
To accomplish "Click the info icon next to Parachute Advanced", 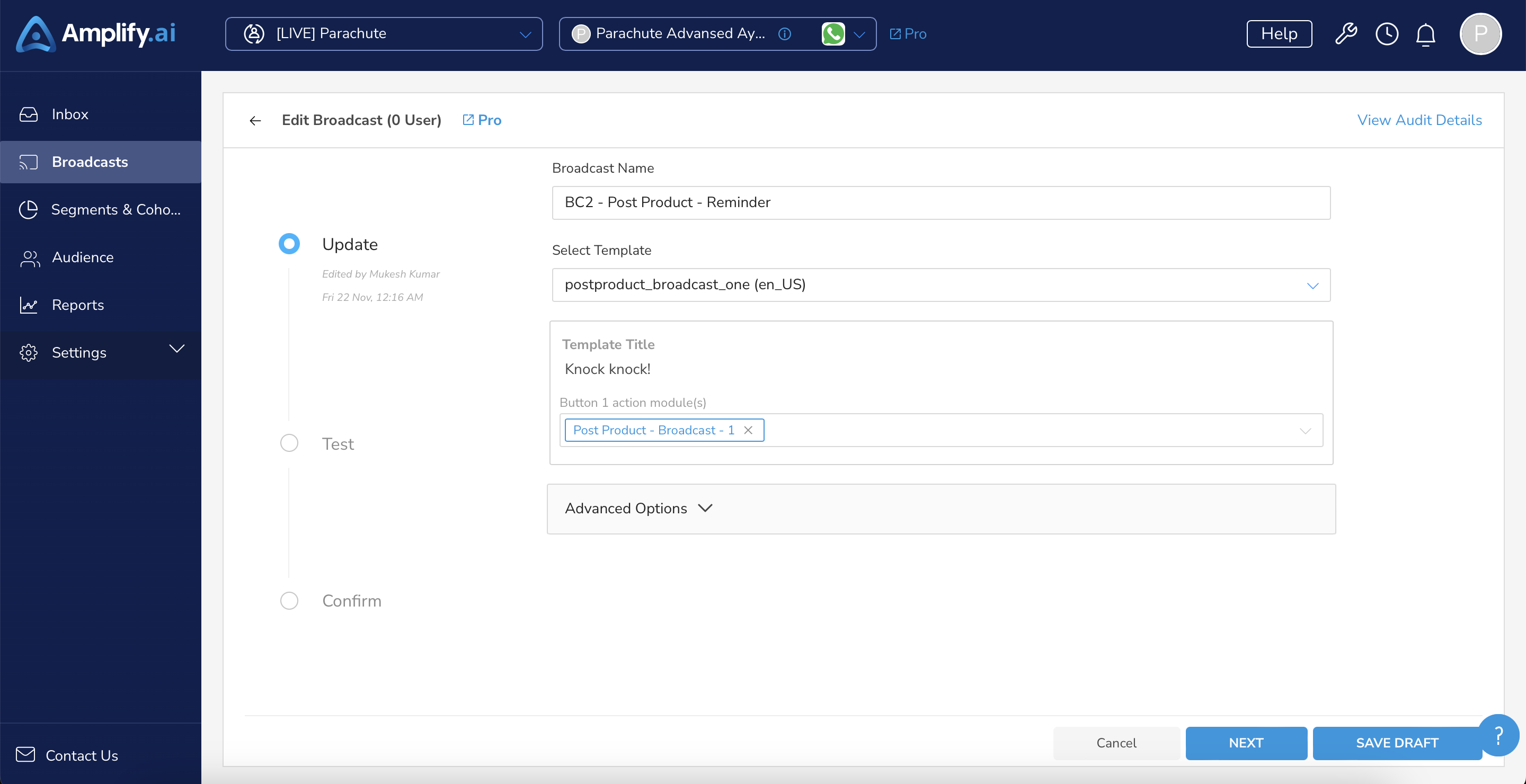I will (x=784, y=34).
